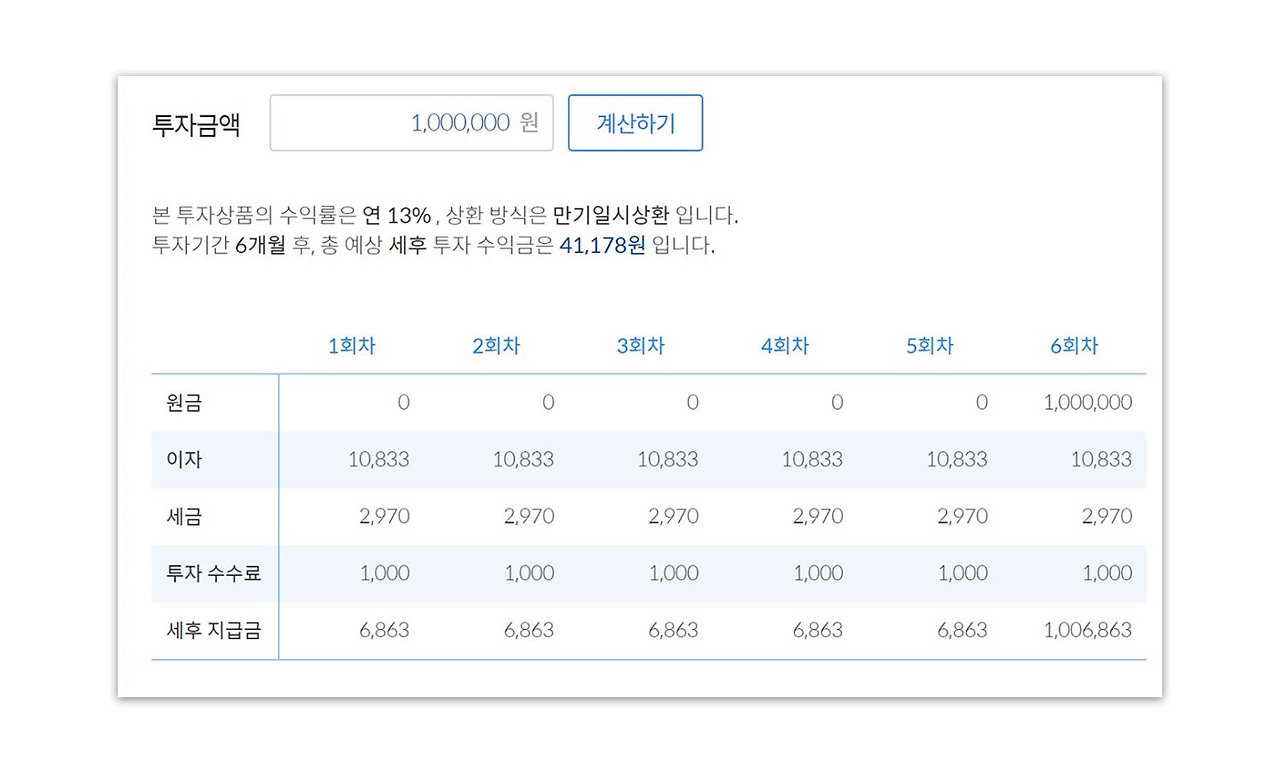1280x768 pixels.
Task: Click the 4회차 column header
Action: pos(785,346)
